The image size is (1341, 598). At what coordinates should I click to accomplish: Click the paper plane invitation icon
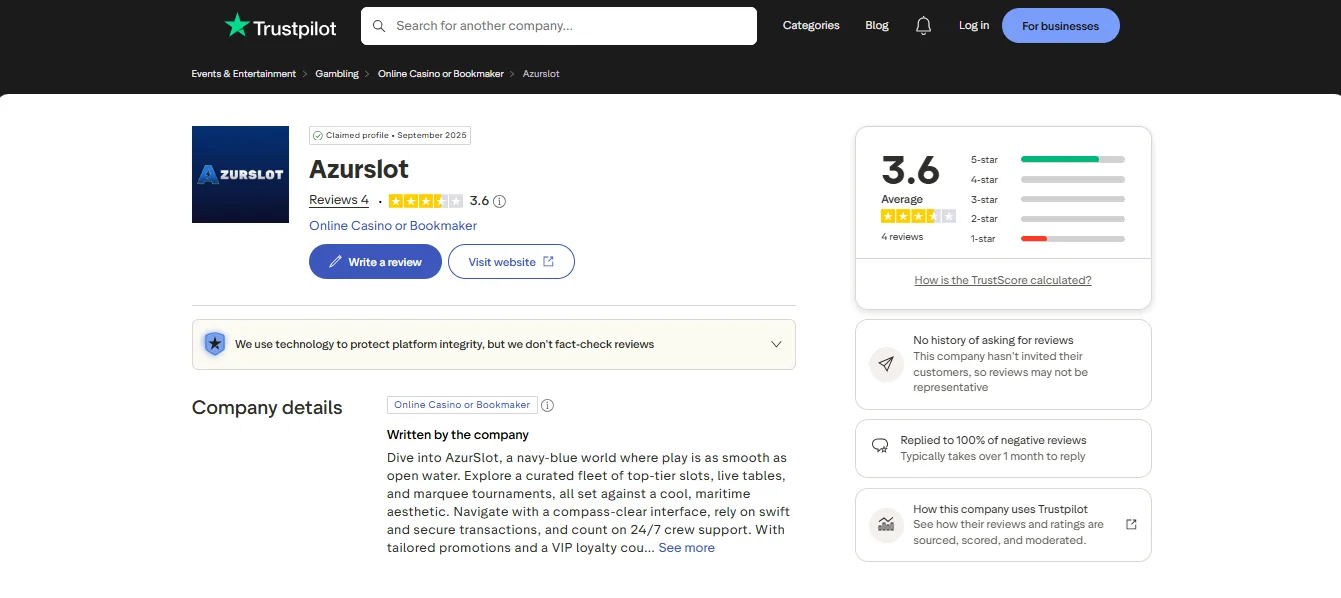click(886, 364)
